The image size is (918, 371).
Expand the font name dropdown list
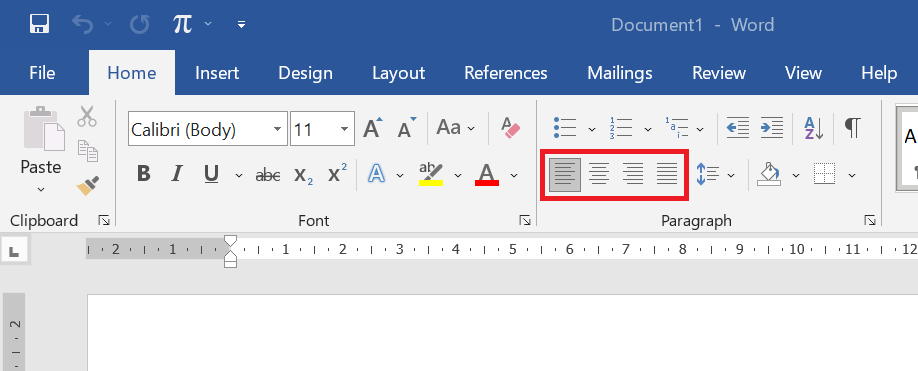[x=278, y=129]
